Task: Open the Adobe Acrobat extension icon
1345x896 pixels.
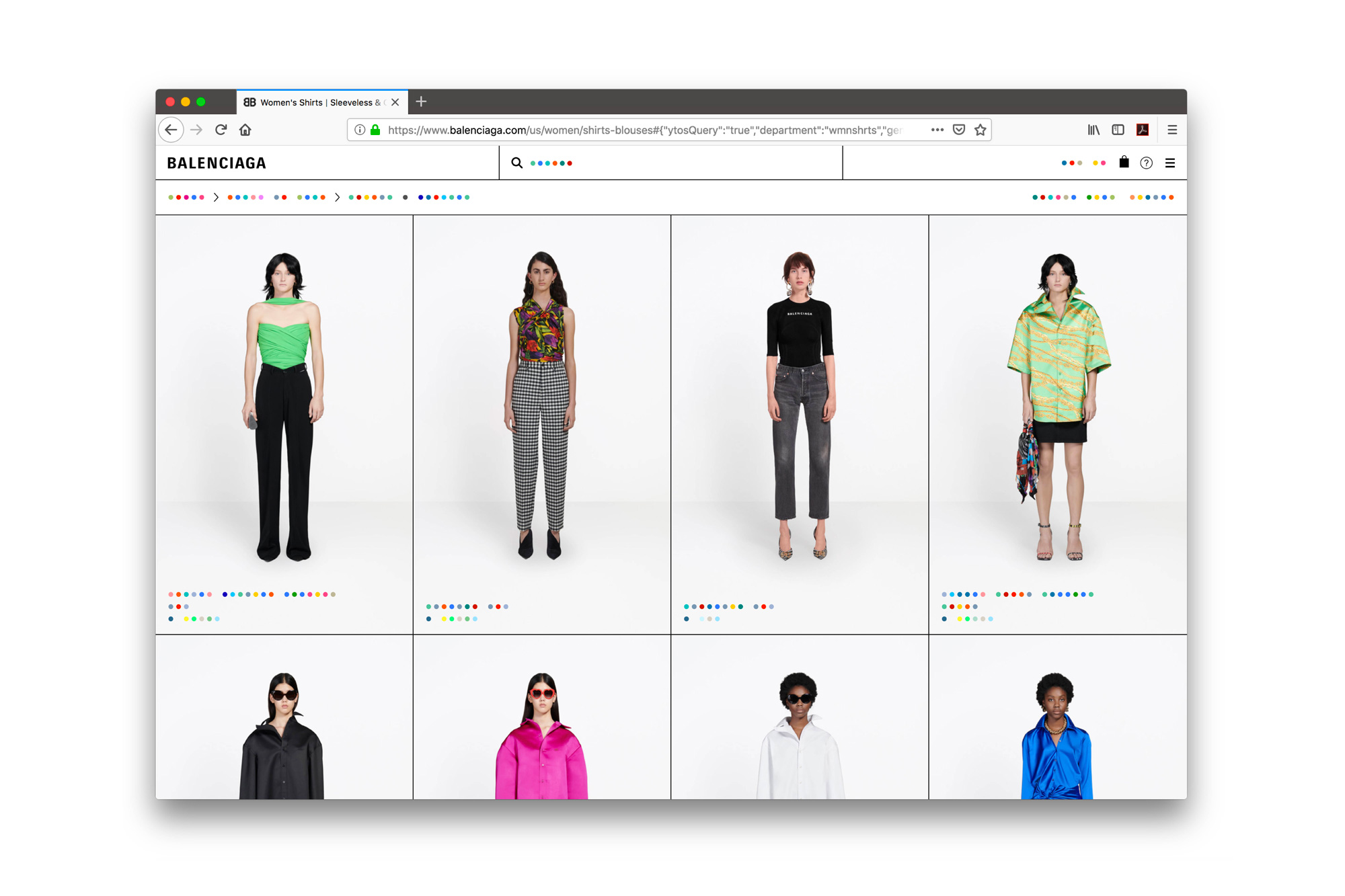Action: 1143,130
